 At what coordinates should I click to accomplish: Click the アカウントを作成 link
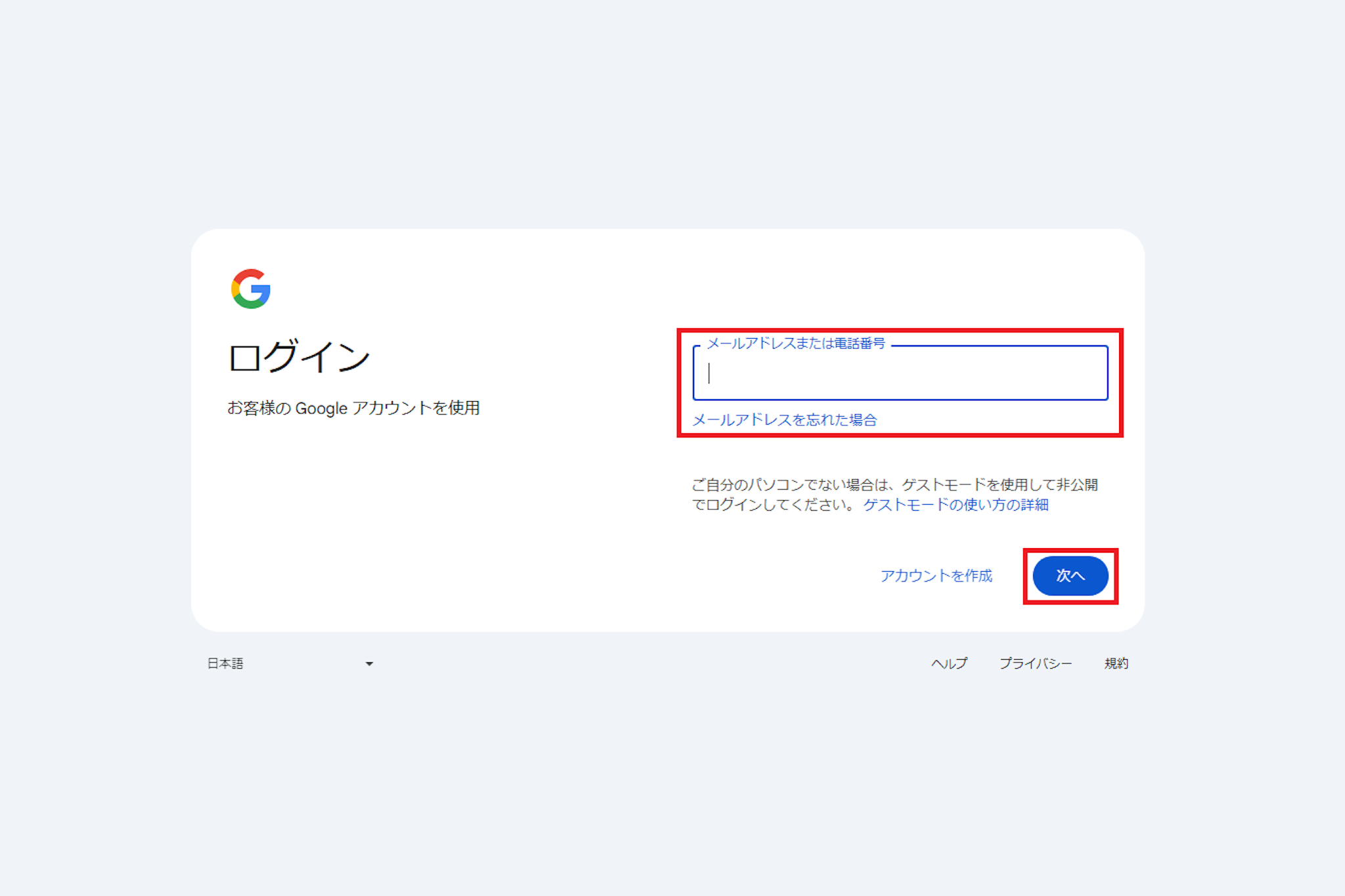pyautogui.click(x=936, y=576)
